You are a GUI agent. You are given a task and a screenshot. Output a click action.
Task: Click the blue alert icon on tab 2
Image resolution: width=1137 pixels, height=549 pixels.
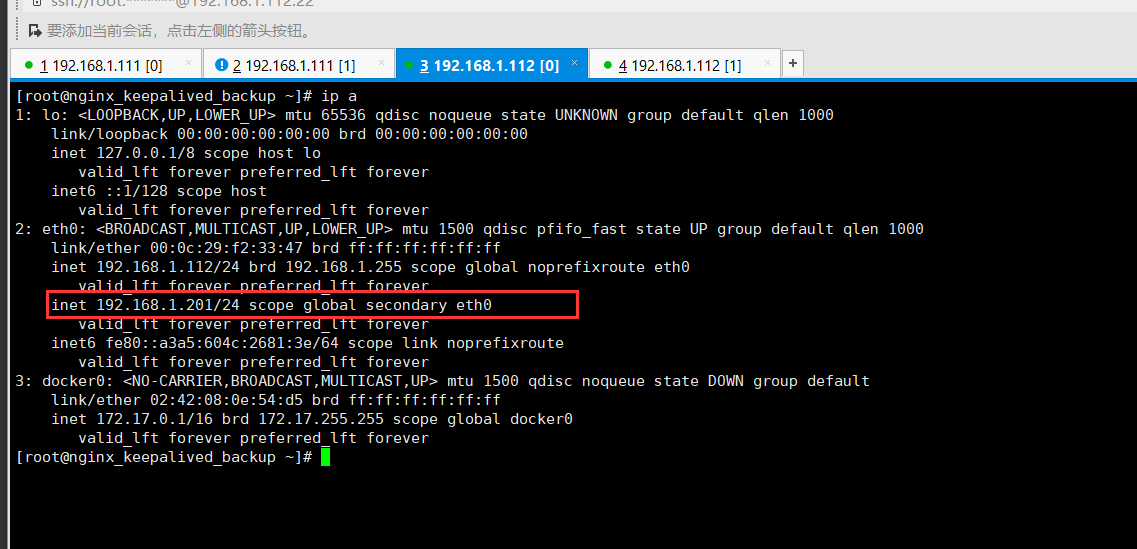222,65
